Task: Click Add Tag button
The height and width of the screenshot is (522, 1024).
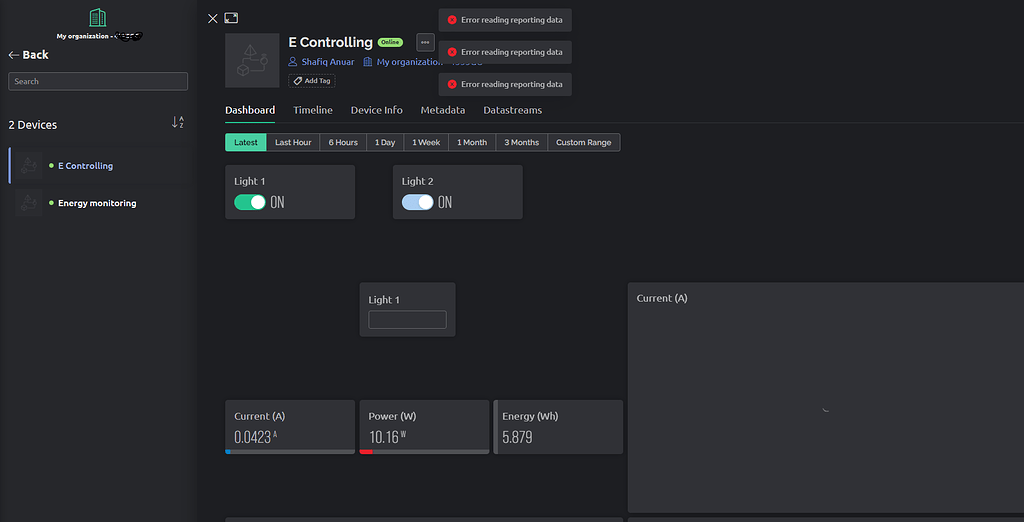Action: click(x=312, y=81)
